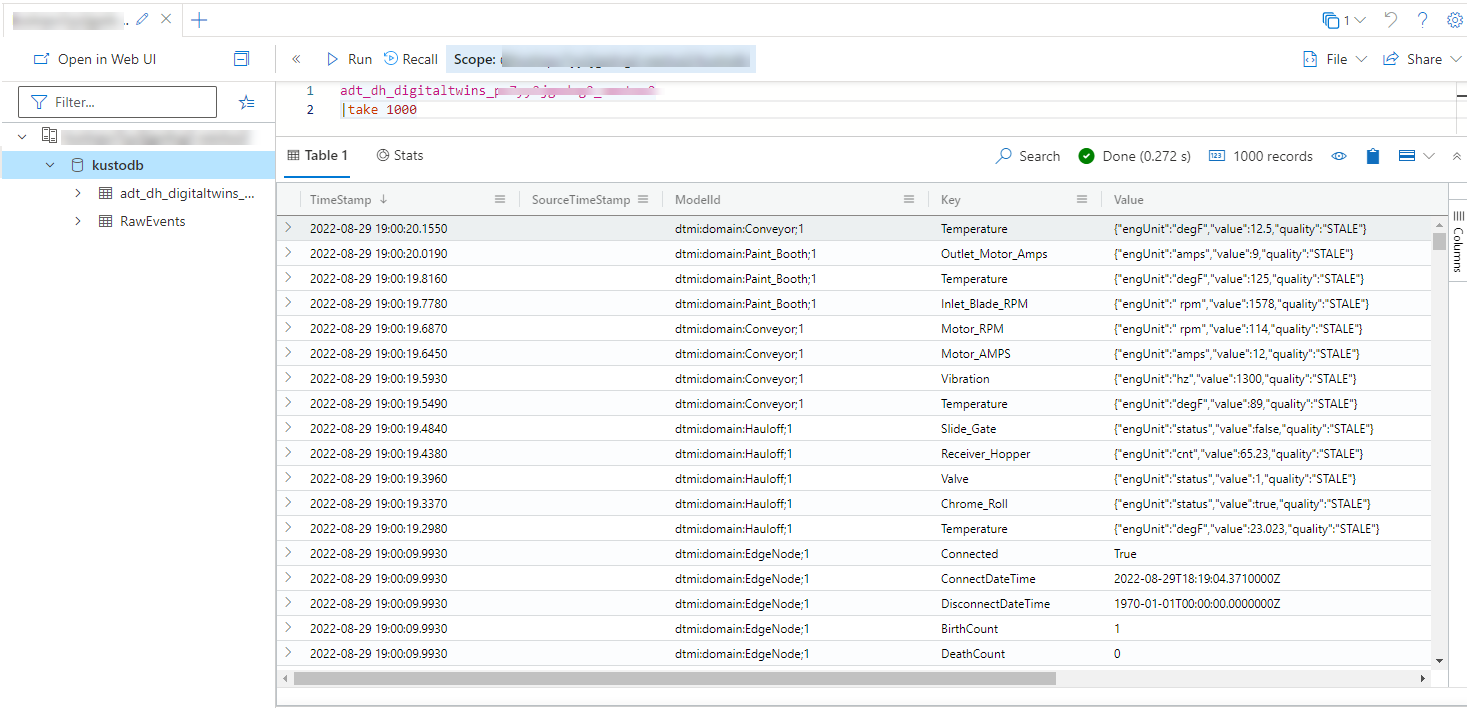1467x708 pixels.
Task: Click the Filter input field
Action: tap(128, 102)
